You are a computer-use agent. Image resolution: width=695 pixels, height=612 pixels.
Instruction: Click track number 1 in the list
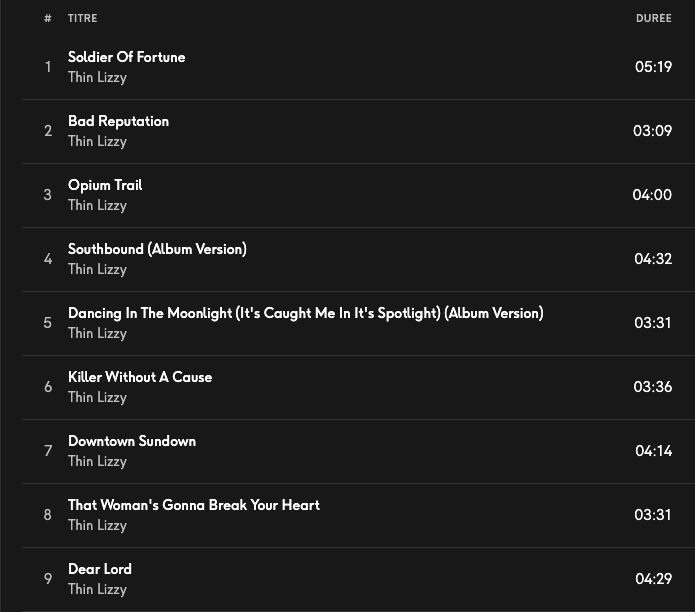click(x=48, y=67)
